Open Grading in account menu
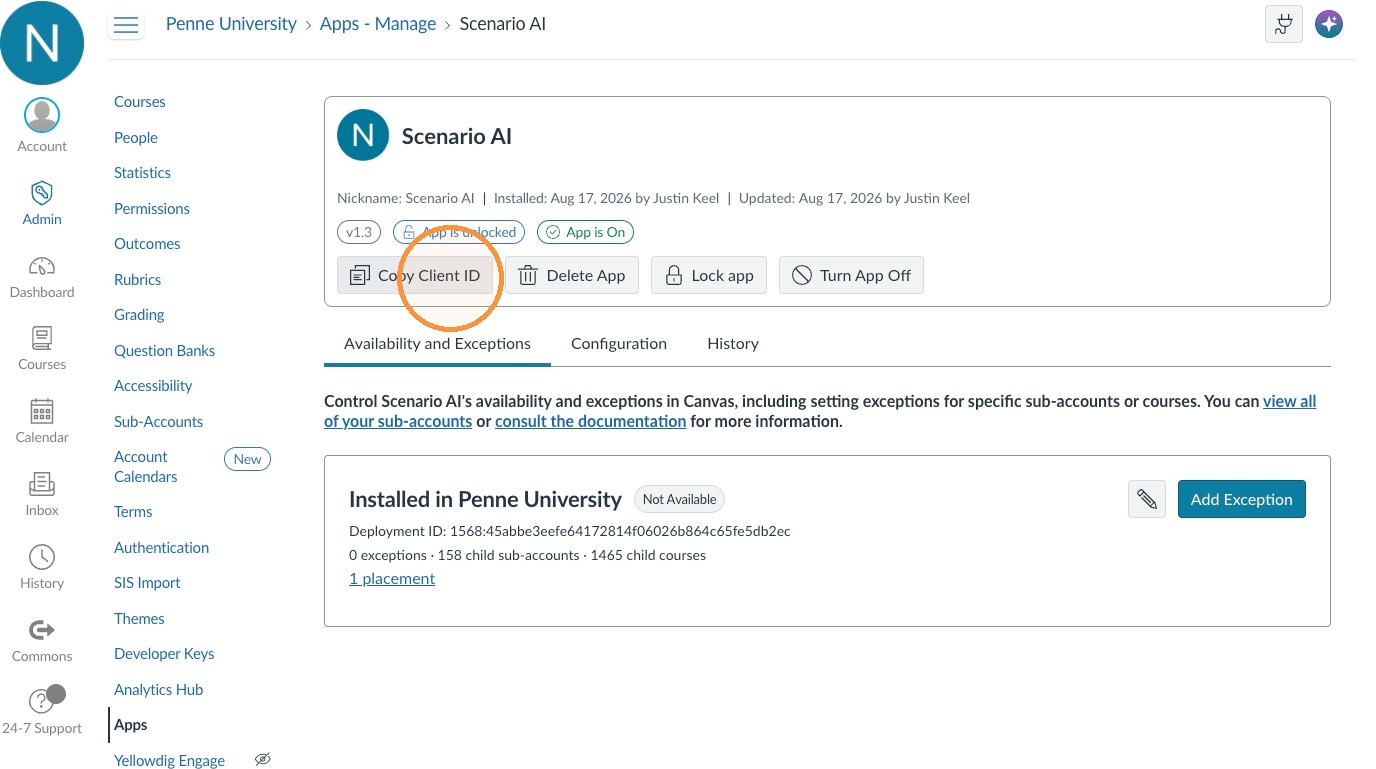This screenshot has height=769, width=1376. tap(139, 315)
